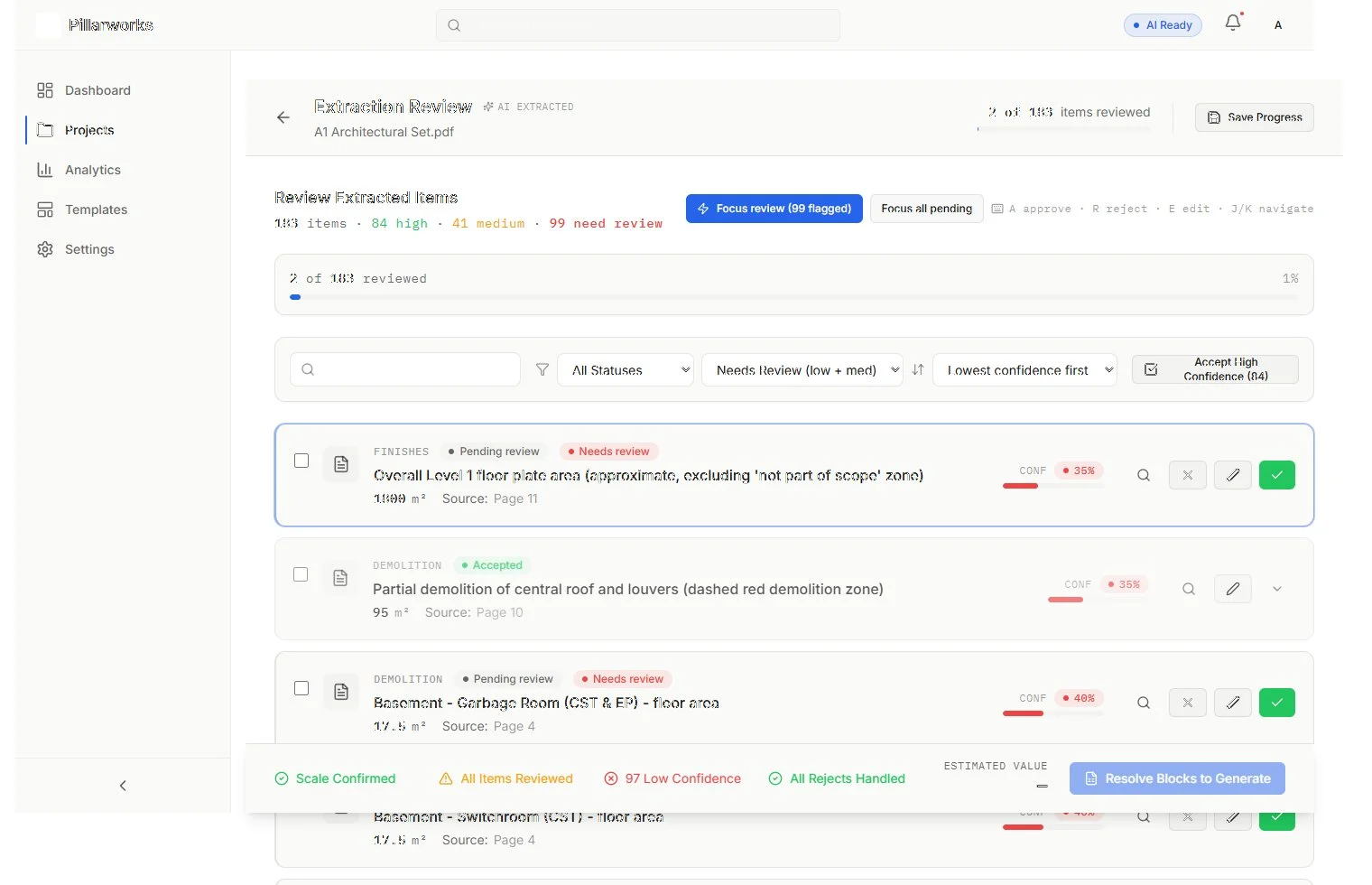This screenshot has width=1372, height=885.
Task: Click the back arrow beside Extraction Review
Action: click(283, 117)
